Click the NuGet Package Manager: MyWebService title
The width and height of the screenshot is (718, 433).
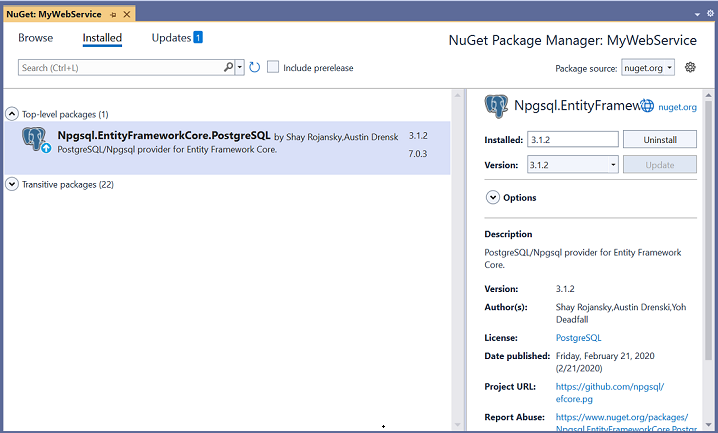point(572,40)
